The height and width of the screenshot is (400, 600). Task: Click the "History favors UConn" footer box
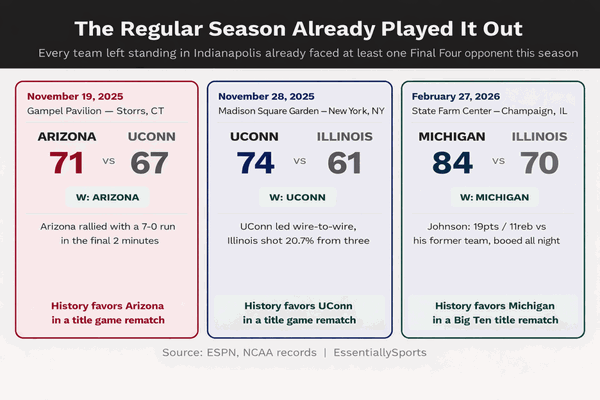tap(300, 312)
